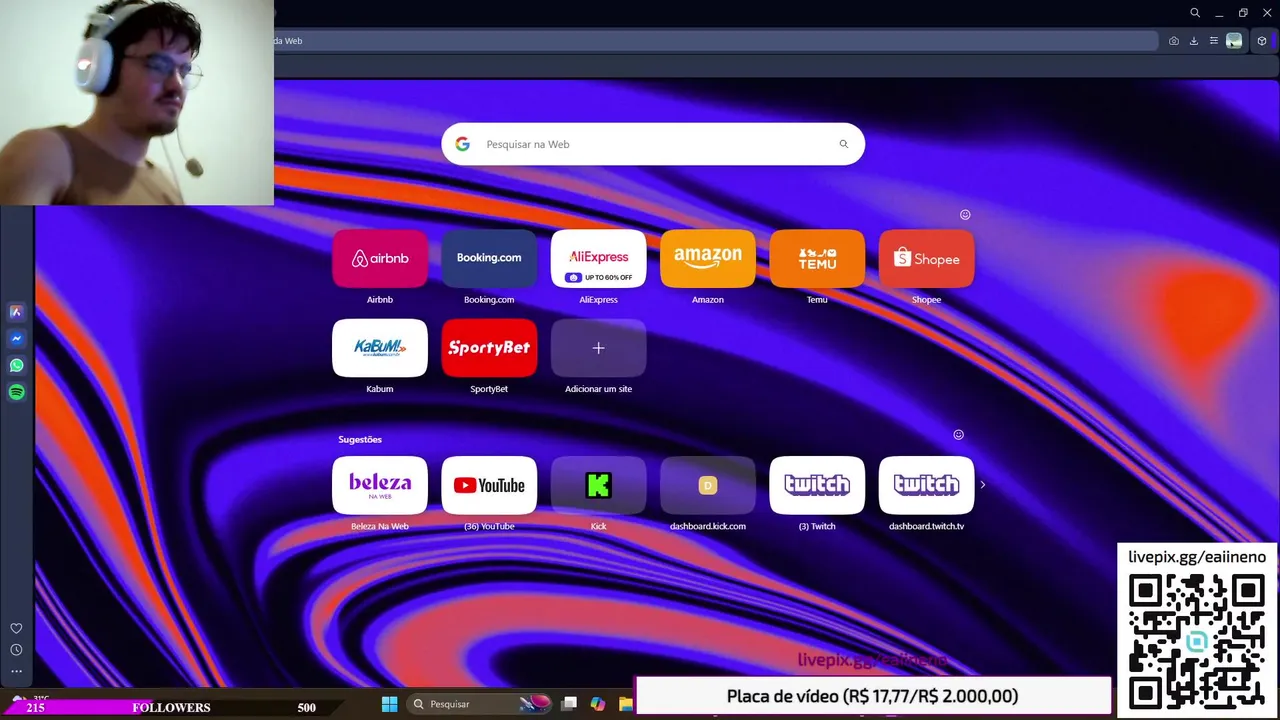The width and height of the screenshot is (1280, 720).
Task: Open the history clock icon in the sidebar
Action: (16, 650)
